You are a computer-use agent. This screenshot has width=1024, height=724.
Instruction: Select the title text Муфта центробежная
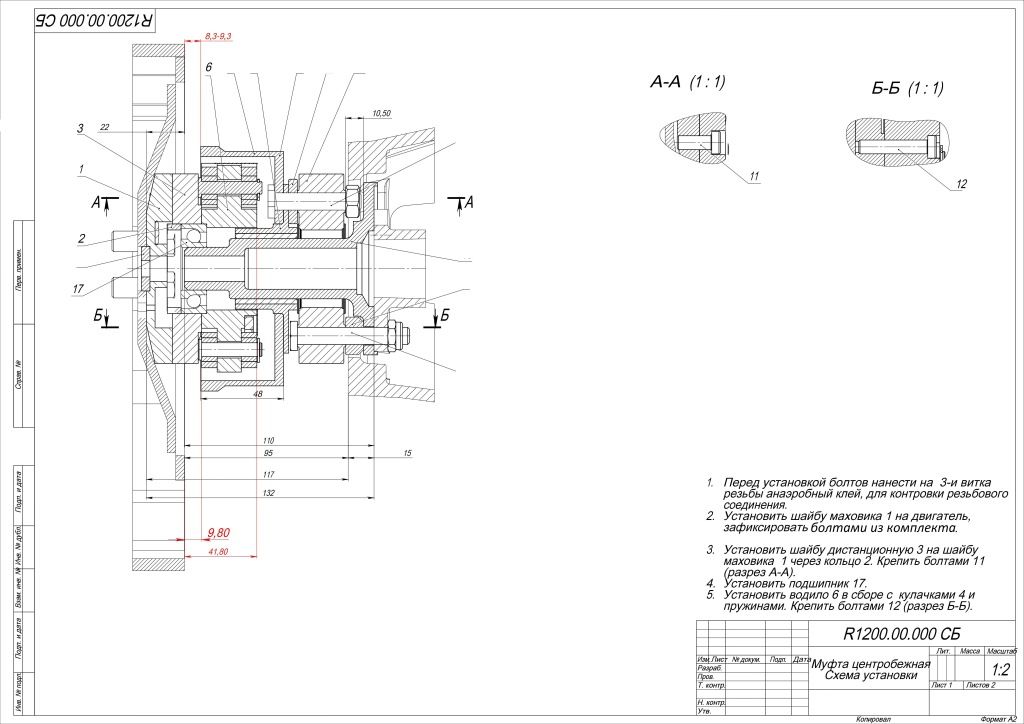click(x=870, y=664)
